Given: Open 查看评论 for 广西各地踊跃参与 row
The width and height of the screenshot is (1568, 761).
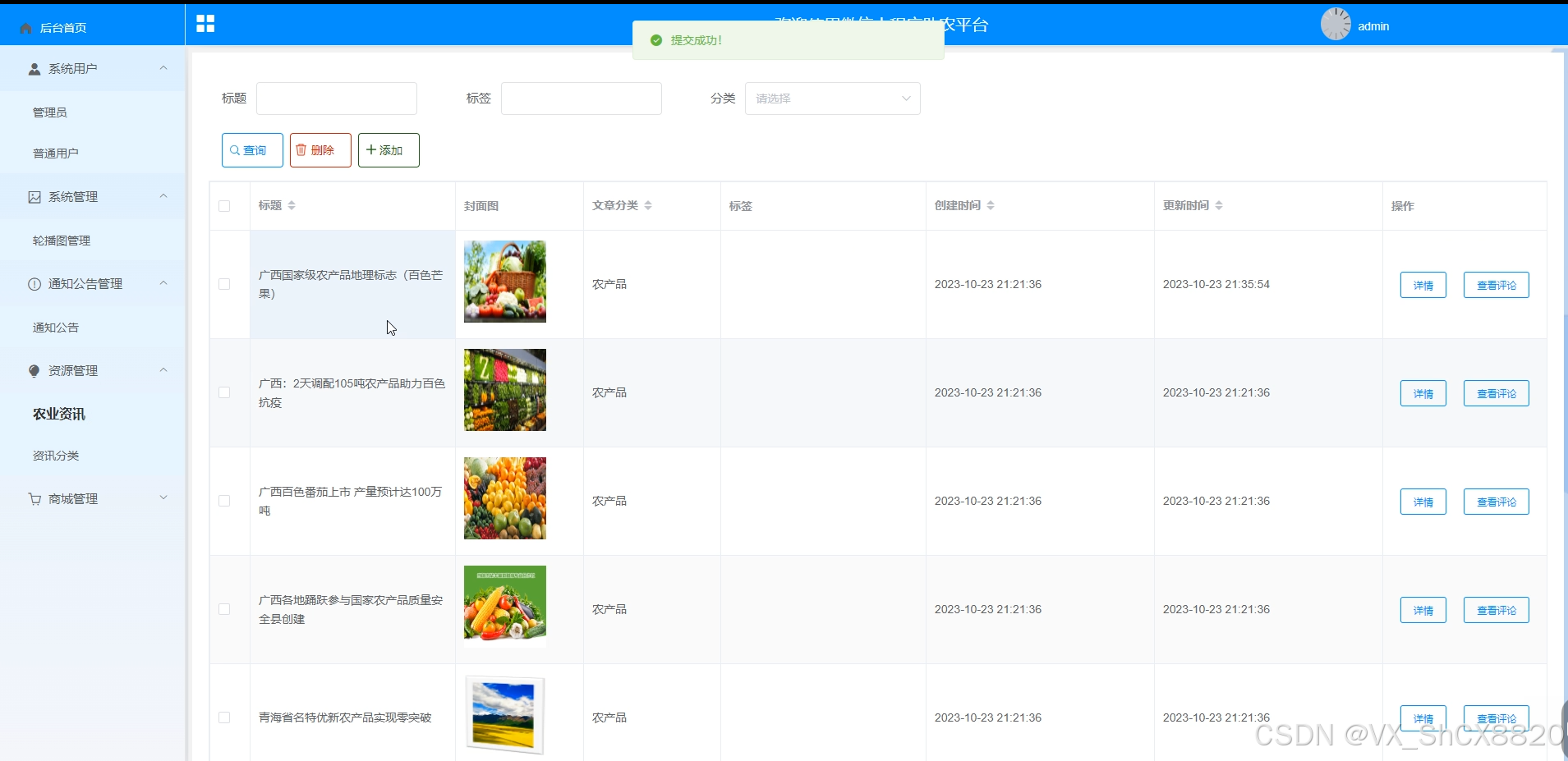Looking at the screenshot, I should [1496, 610].
